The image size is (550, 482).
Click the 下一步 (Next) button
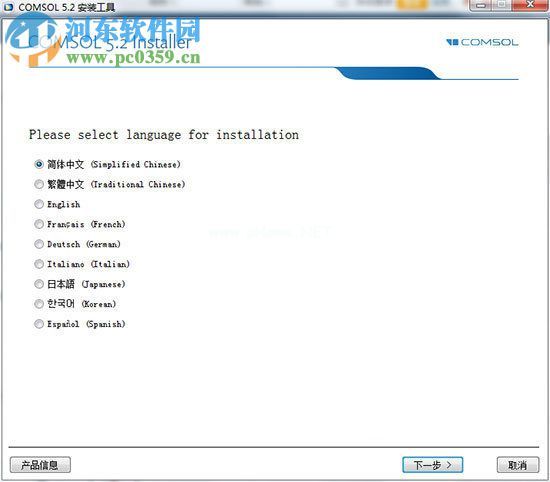[x=432, y=465]
